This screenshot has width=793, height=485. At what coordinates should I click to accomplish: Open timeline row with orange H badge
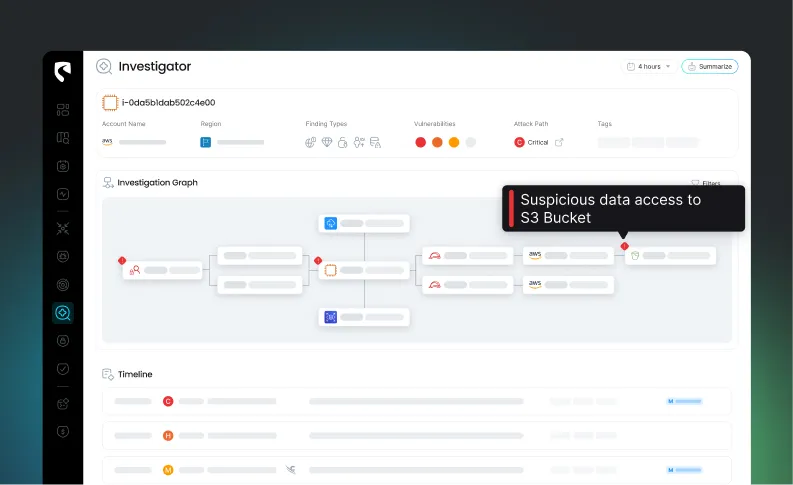pos(417,435)
